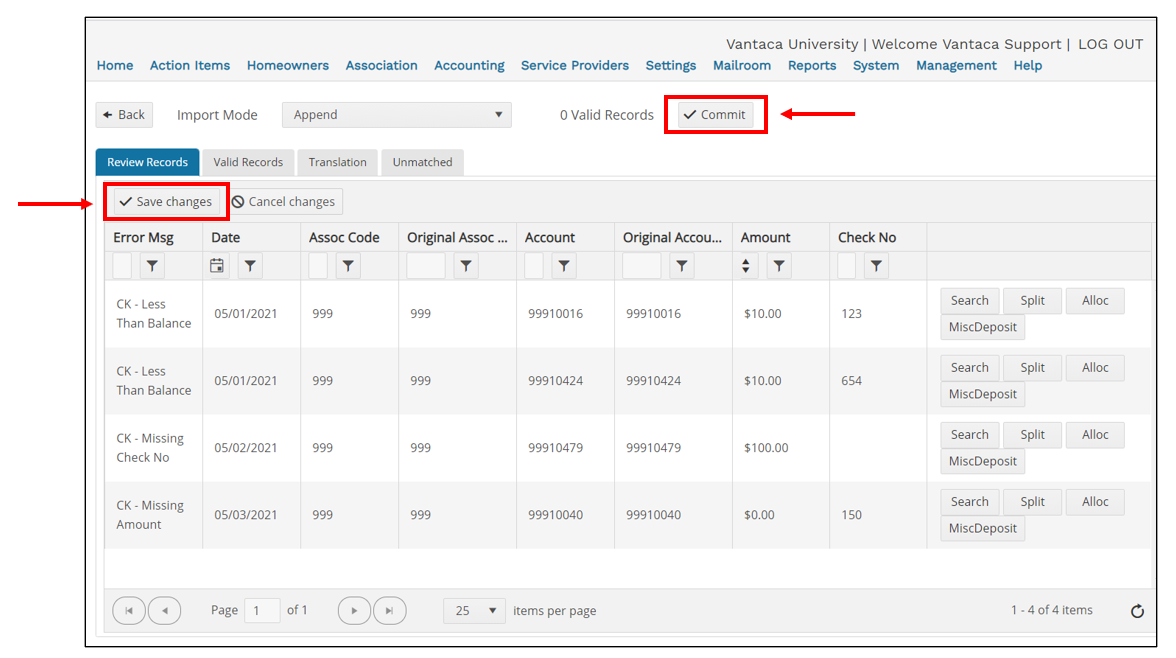Image resolution: width=1176 pixels, height=658 pixels.
Task: Search for account 99910016 row
Action: 970,301
